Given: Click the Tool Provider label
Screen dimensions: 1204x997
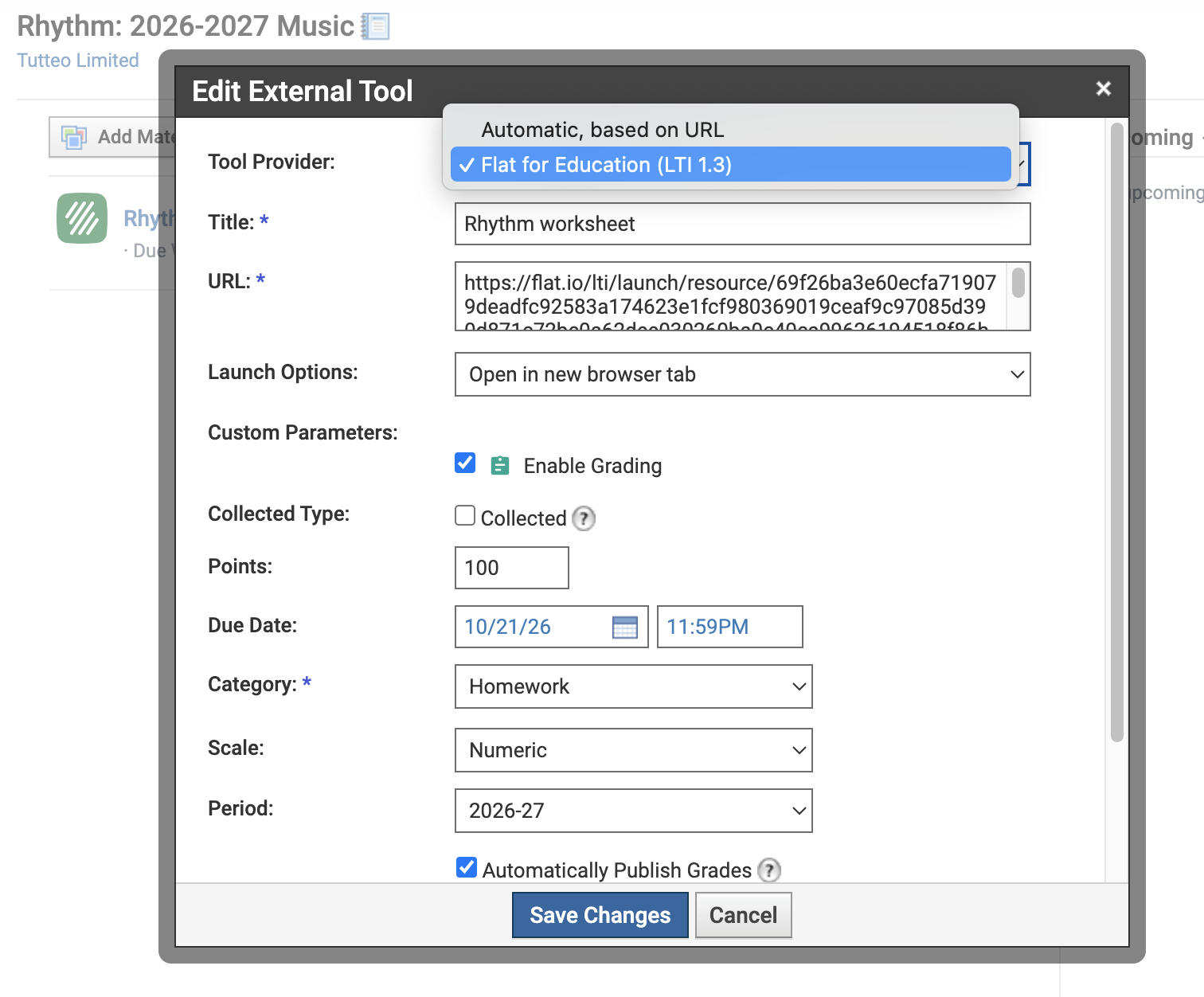Looking at the screenshot, I should click(x=272, y=162).
